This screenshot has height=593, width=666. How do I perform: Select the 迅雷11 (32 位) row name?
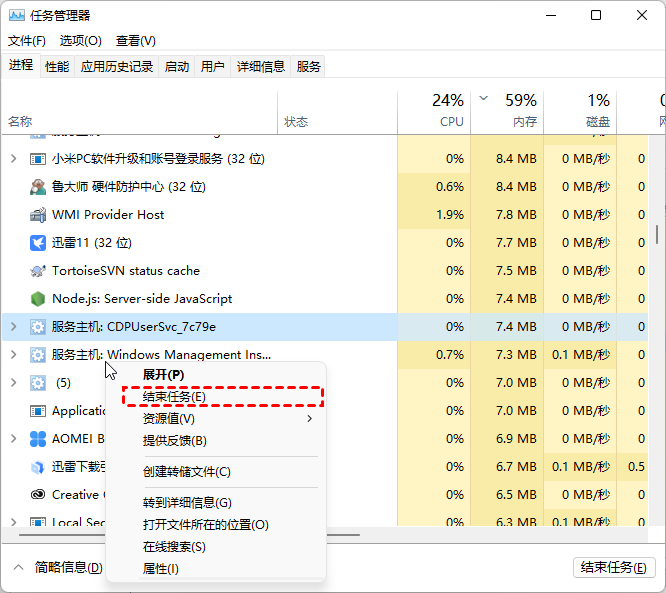pyautogui.click(x=92, y=243)
